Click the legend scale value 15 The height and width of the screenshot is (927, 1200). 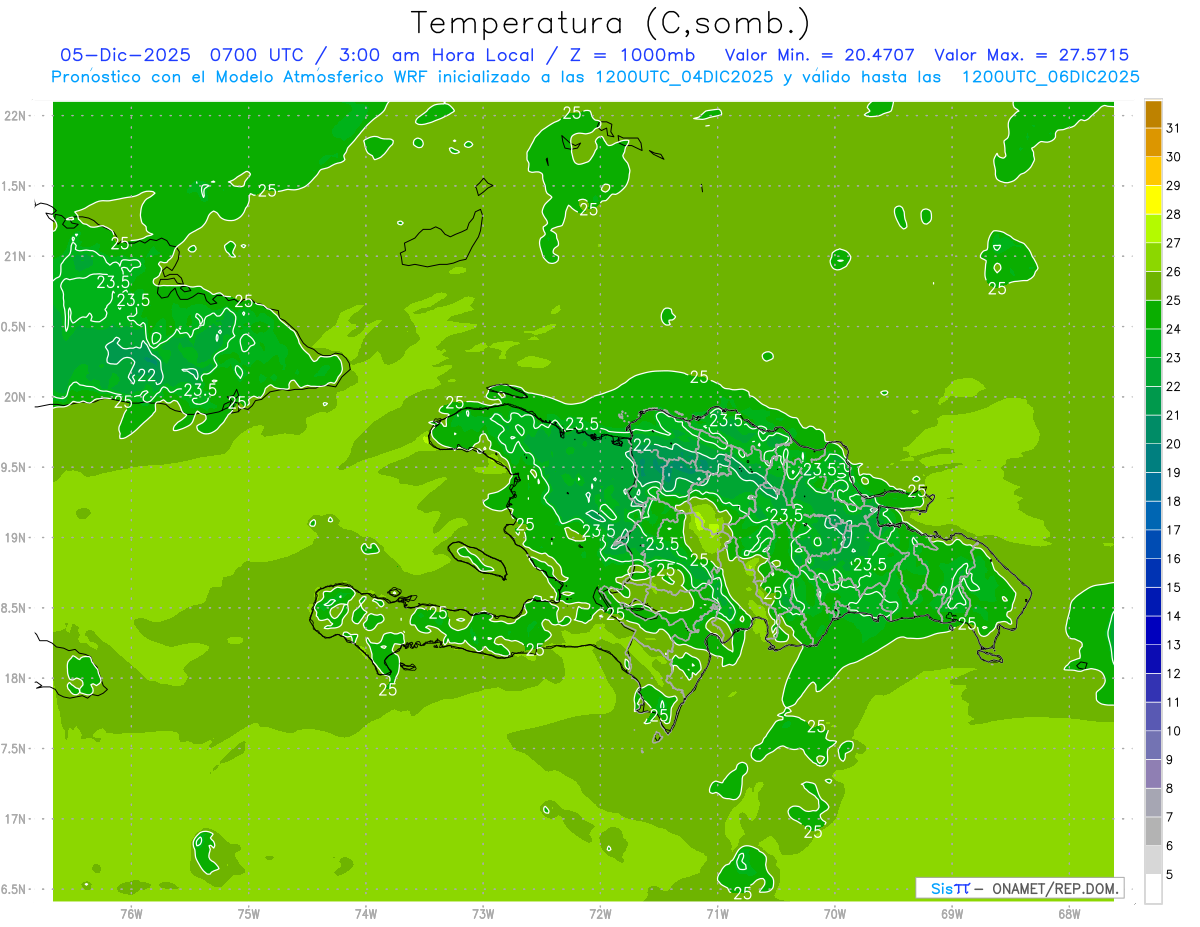[x=1173, y=587]
